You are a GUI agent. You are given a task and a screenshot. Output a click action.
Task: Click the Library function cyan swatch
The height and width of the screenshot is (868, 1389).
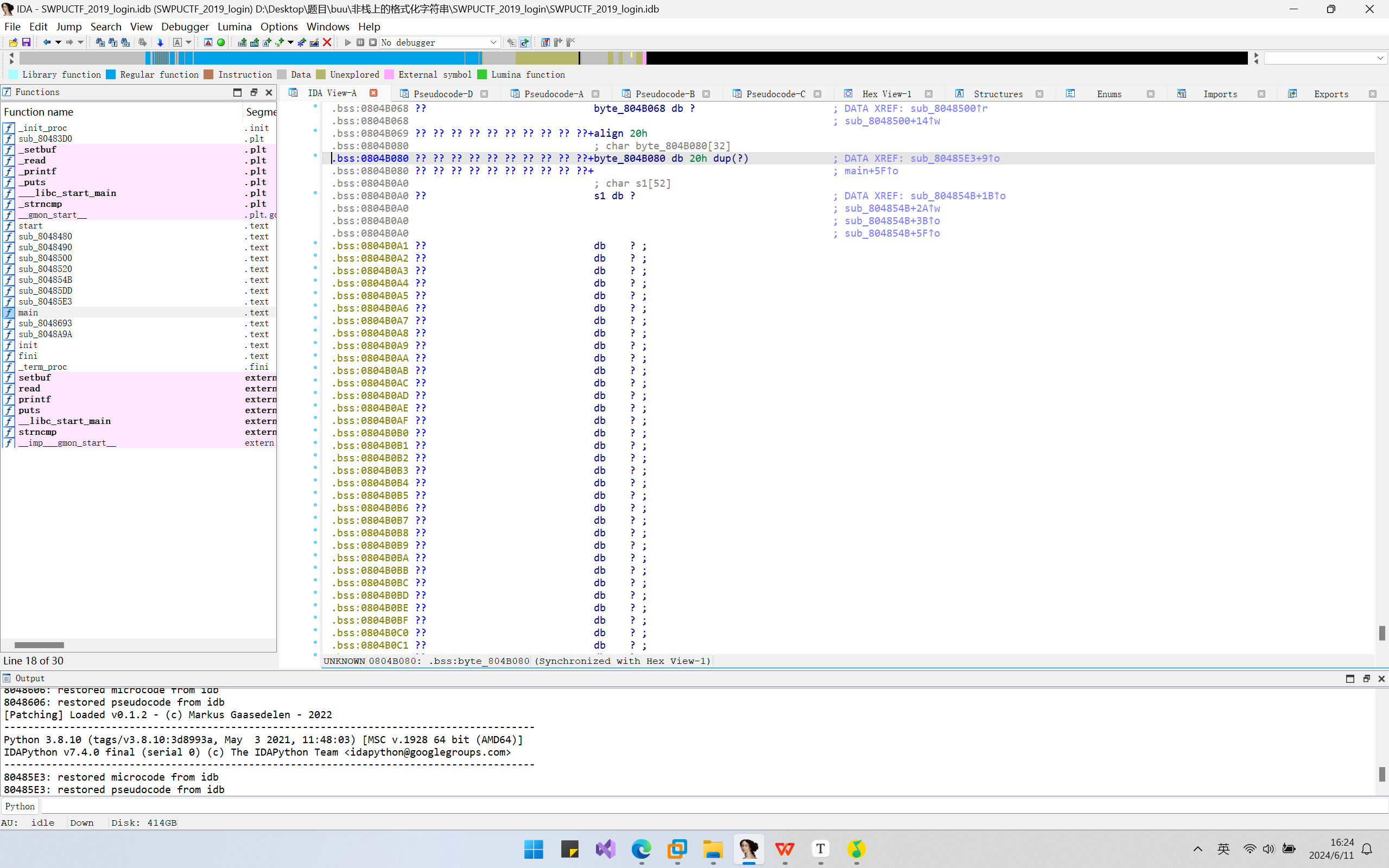(12, 74)
